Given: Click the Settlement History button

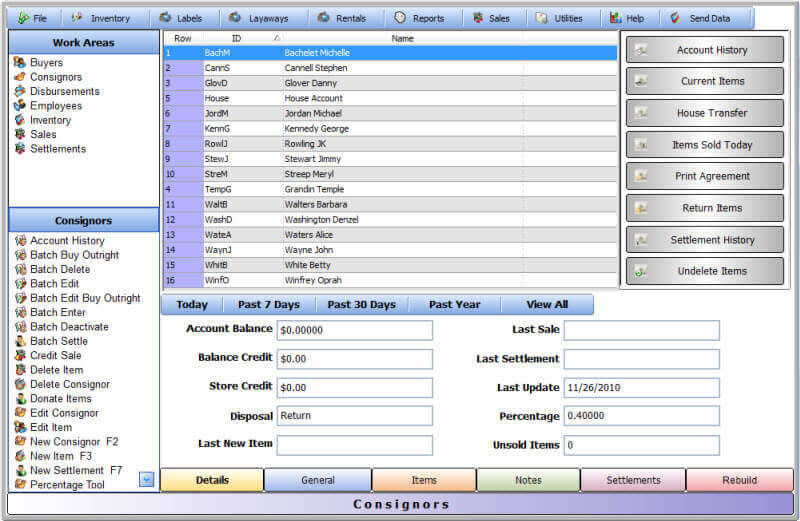Looking at the screenshot, I should point(705,239).
